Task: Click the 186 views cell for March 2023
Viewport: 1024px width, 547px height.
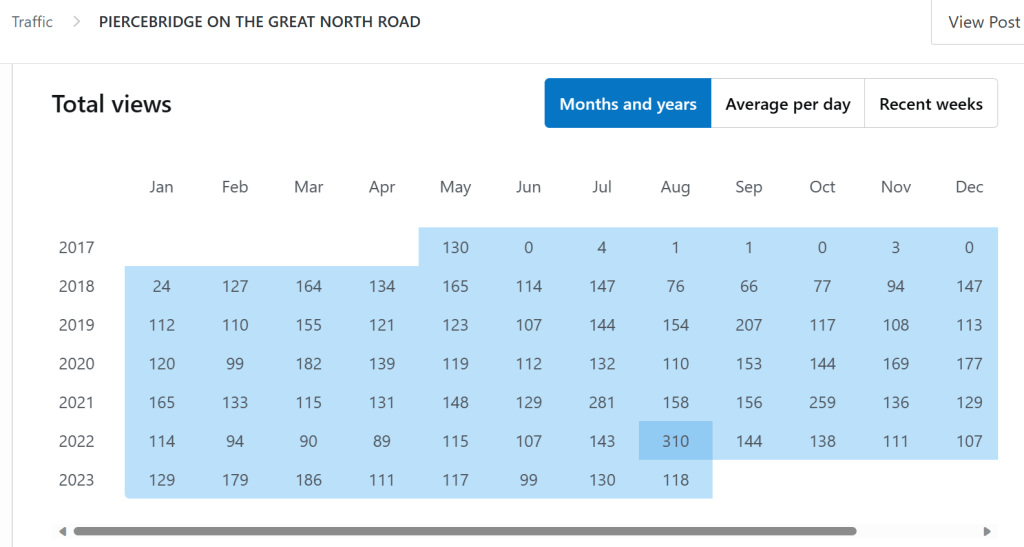Action: tap(308, 480)
